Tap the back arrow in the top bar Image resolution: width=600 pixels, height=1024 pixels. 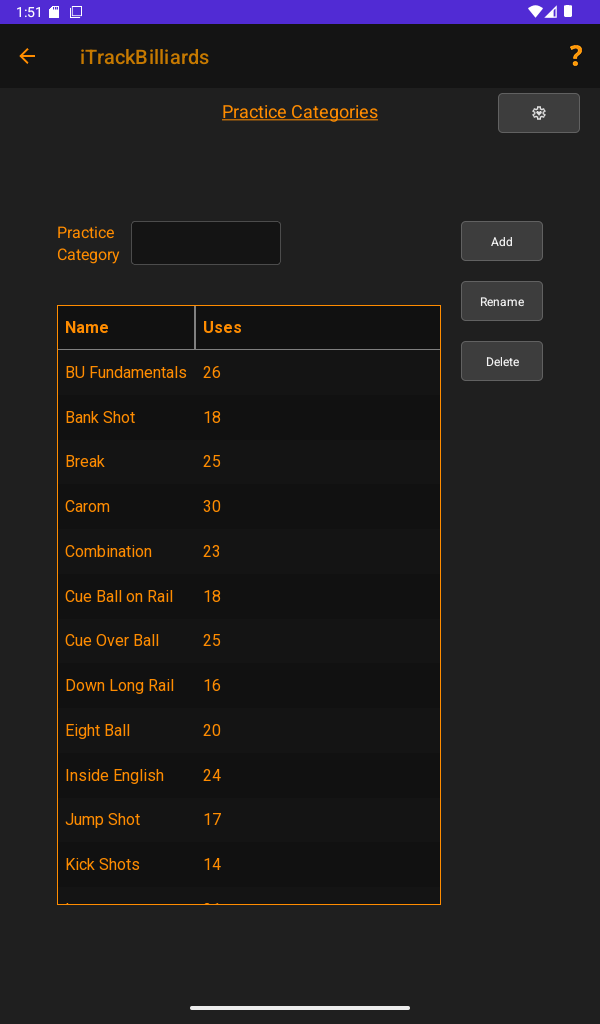tap(27, 56)
